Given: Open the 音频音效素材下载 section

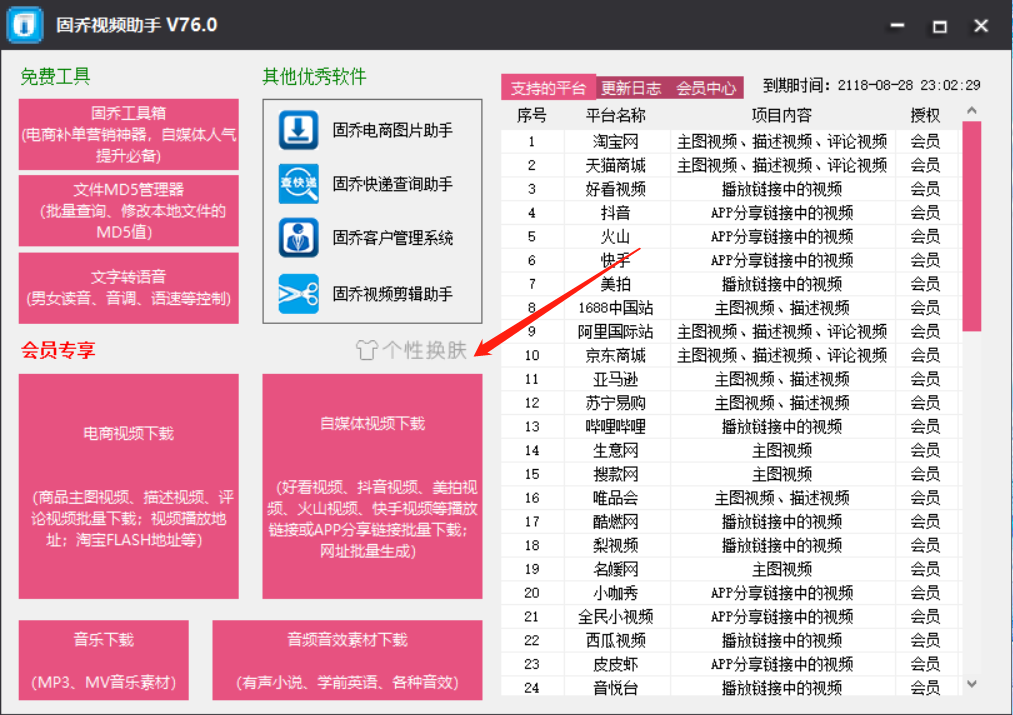Looking at the screenshot, I should [346, 659].
